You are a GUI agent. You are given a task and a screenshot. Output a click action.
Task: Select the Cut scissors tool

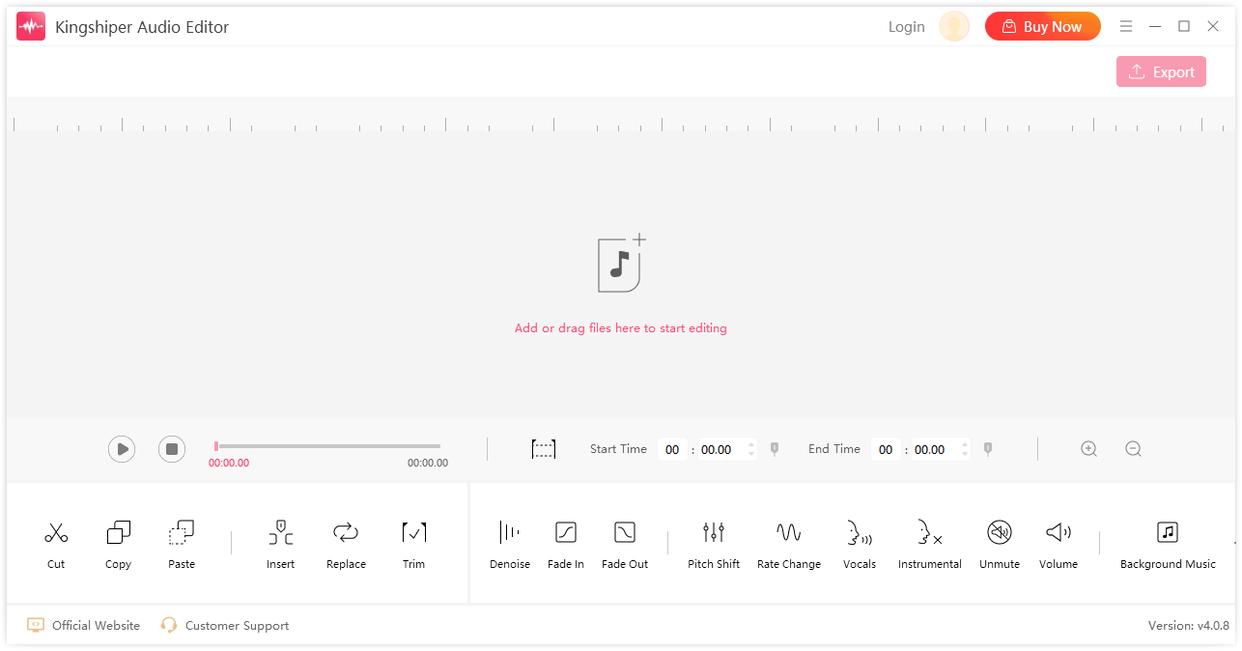(x=56, y=534)
